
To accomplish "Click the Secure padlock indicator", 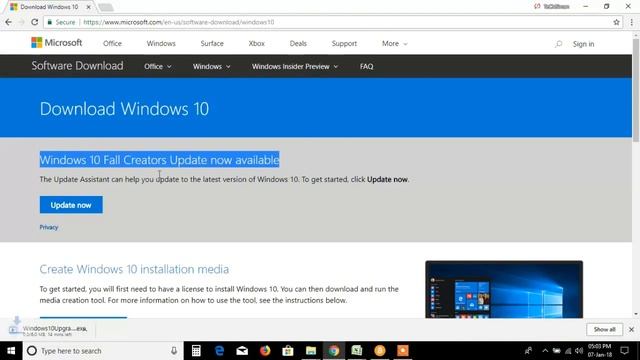I will [x=61, y=22].
